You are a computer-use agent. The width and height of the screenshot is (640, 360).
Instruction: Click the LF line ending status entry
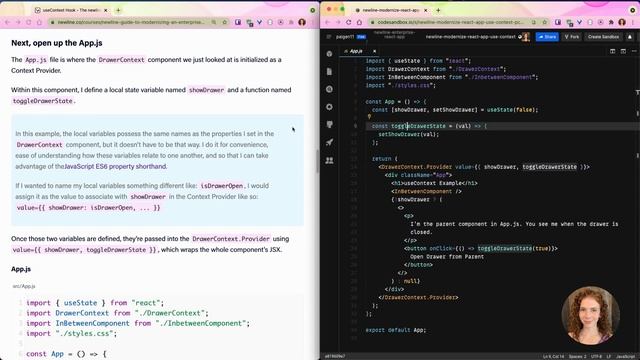point(609,356)
